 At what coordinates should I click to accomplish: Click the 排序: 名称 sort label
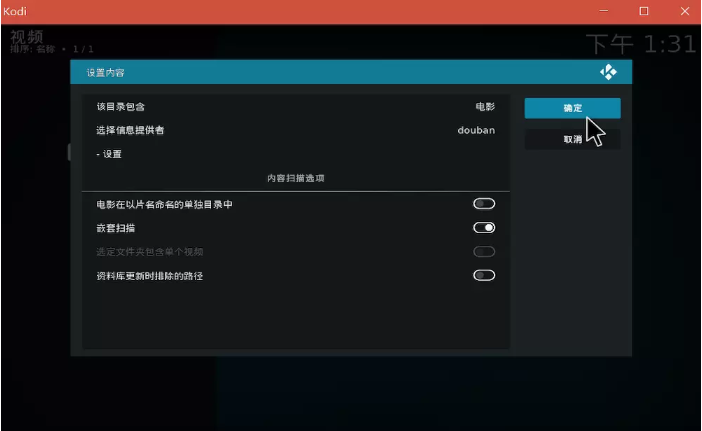(x=35, y=49)
